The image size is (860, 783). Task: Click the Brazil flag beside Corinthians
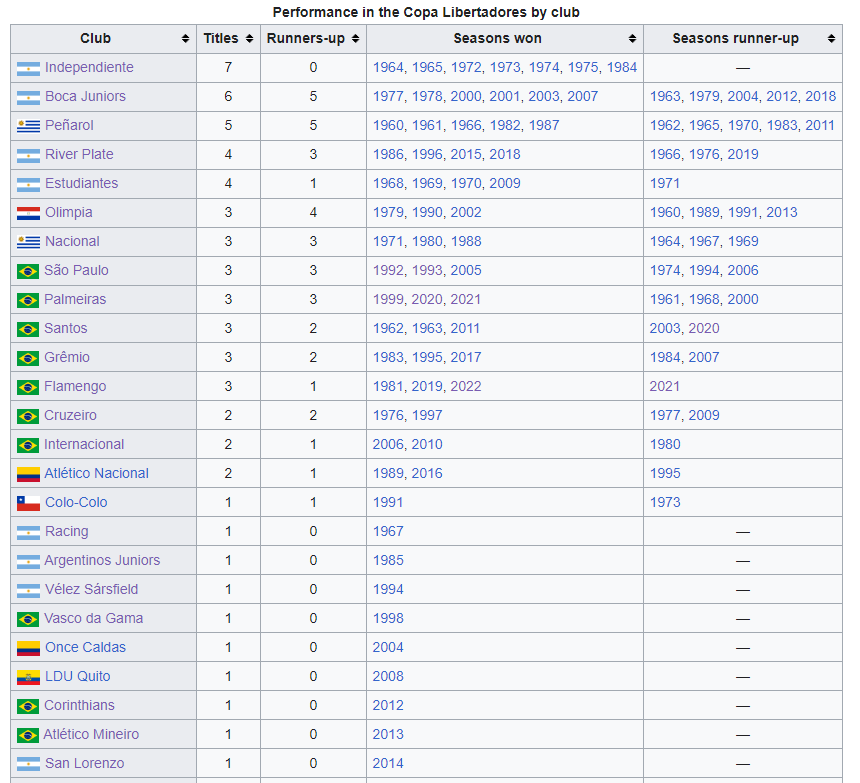click(x=28, y=706)
